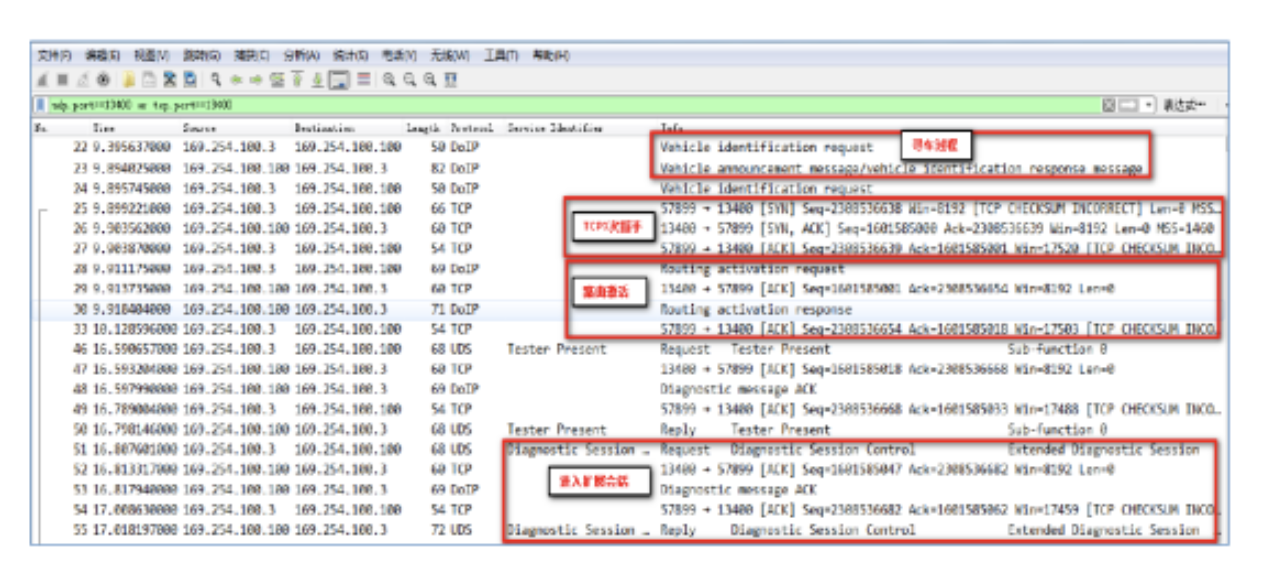1268x580 pixels.
Task: Zoom in the packet list text
Action: tap(389, 80)
